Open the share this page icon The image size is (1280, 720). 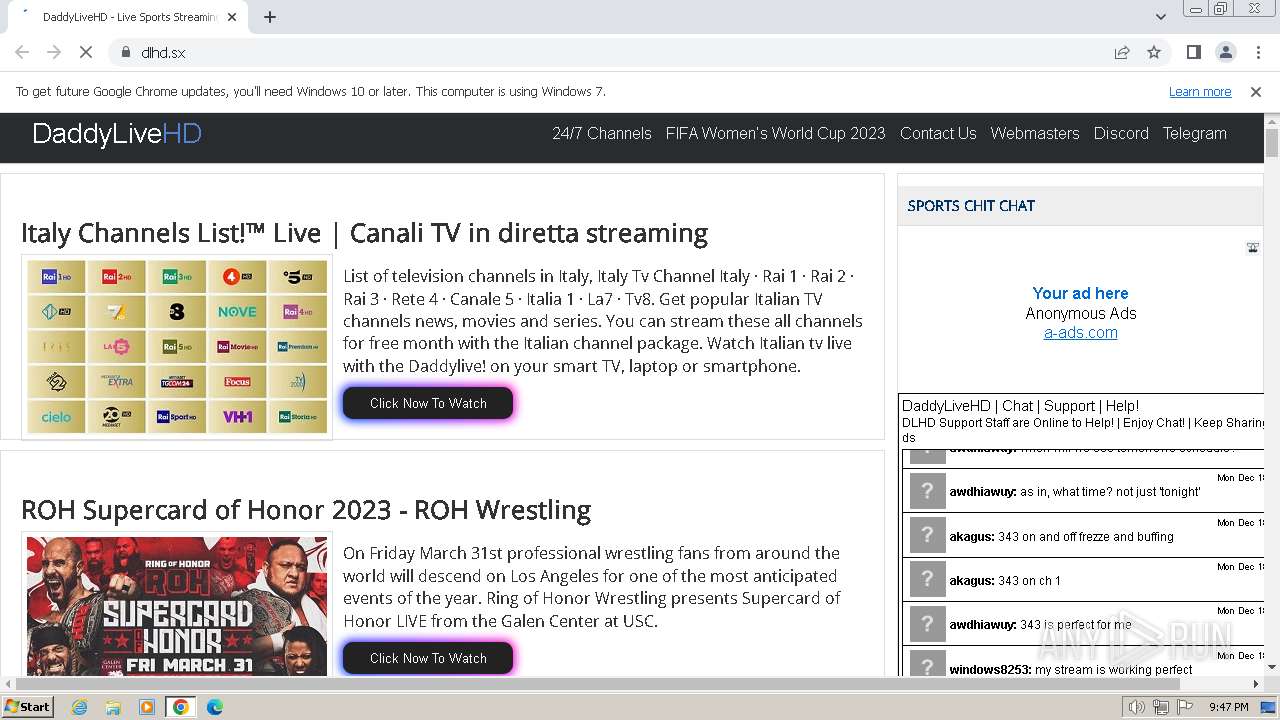1122,52
